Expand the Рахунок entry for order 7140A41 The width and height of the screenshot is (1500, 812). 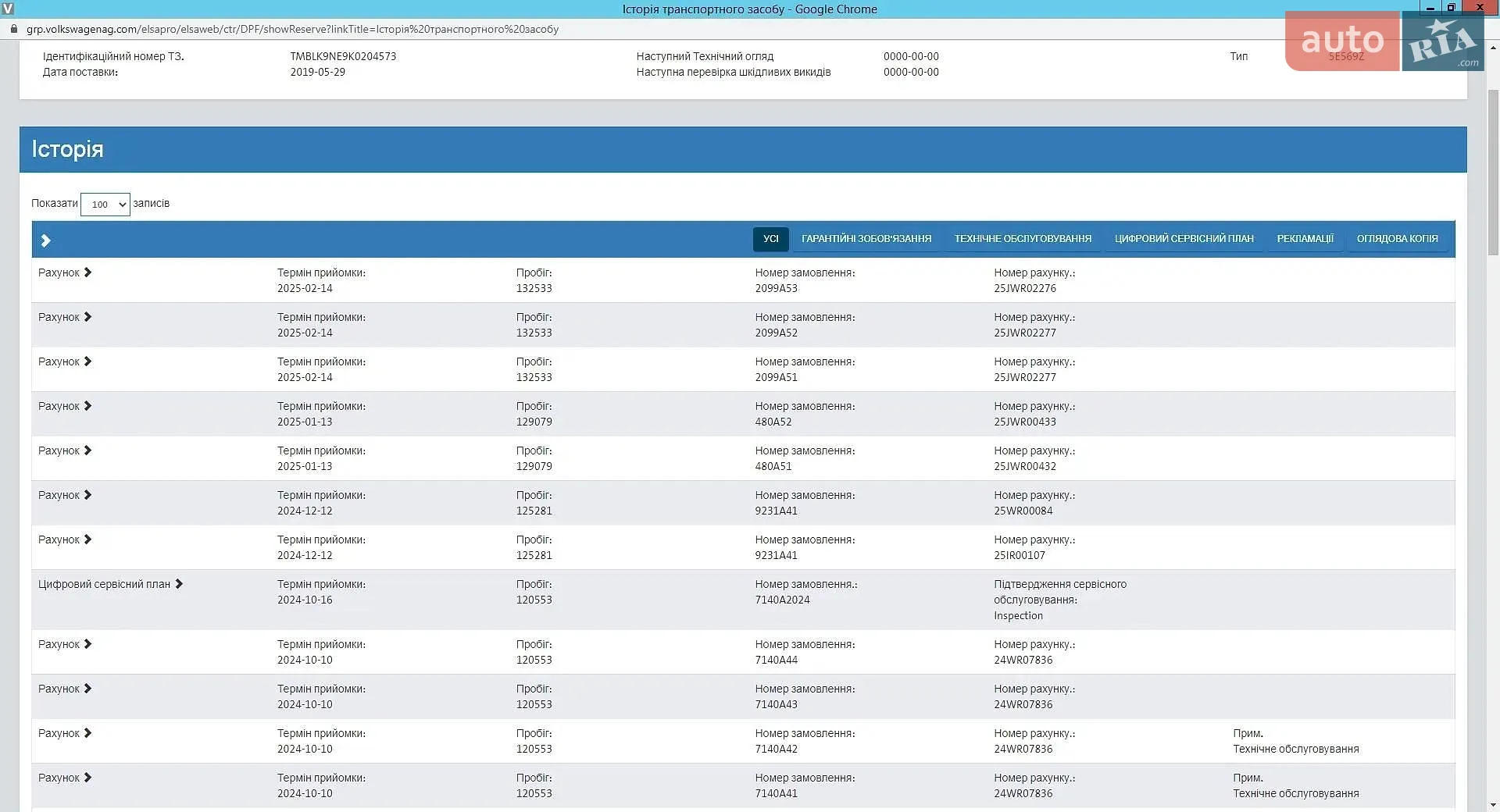[65, 778]
